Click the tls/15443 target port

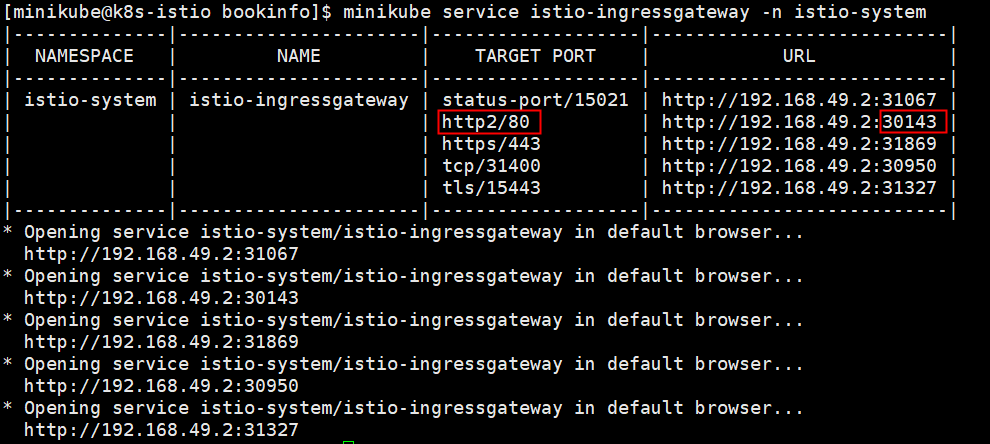491,188
